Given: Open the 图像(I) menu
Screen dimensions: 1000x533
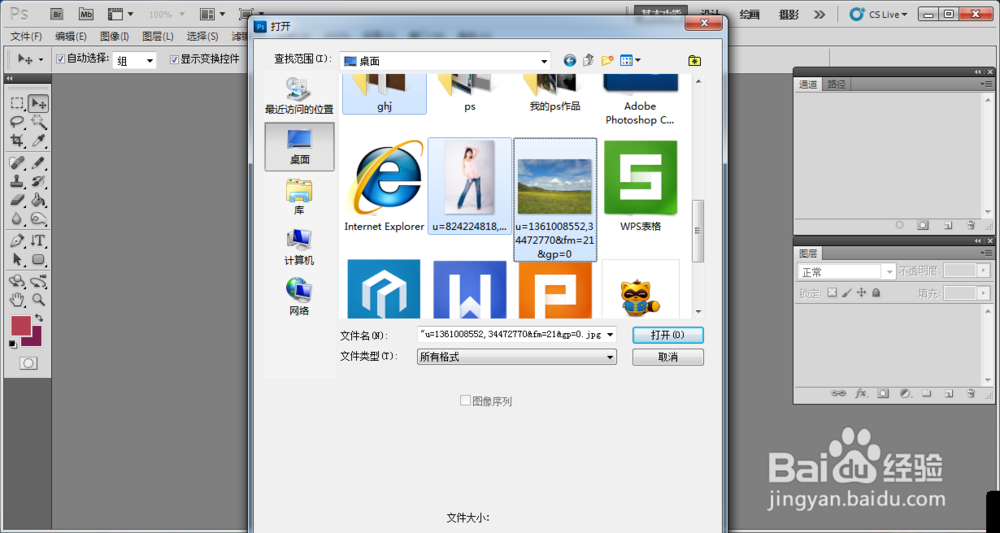Looking at the screenshot, I should tap(115, 36).
